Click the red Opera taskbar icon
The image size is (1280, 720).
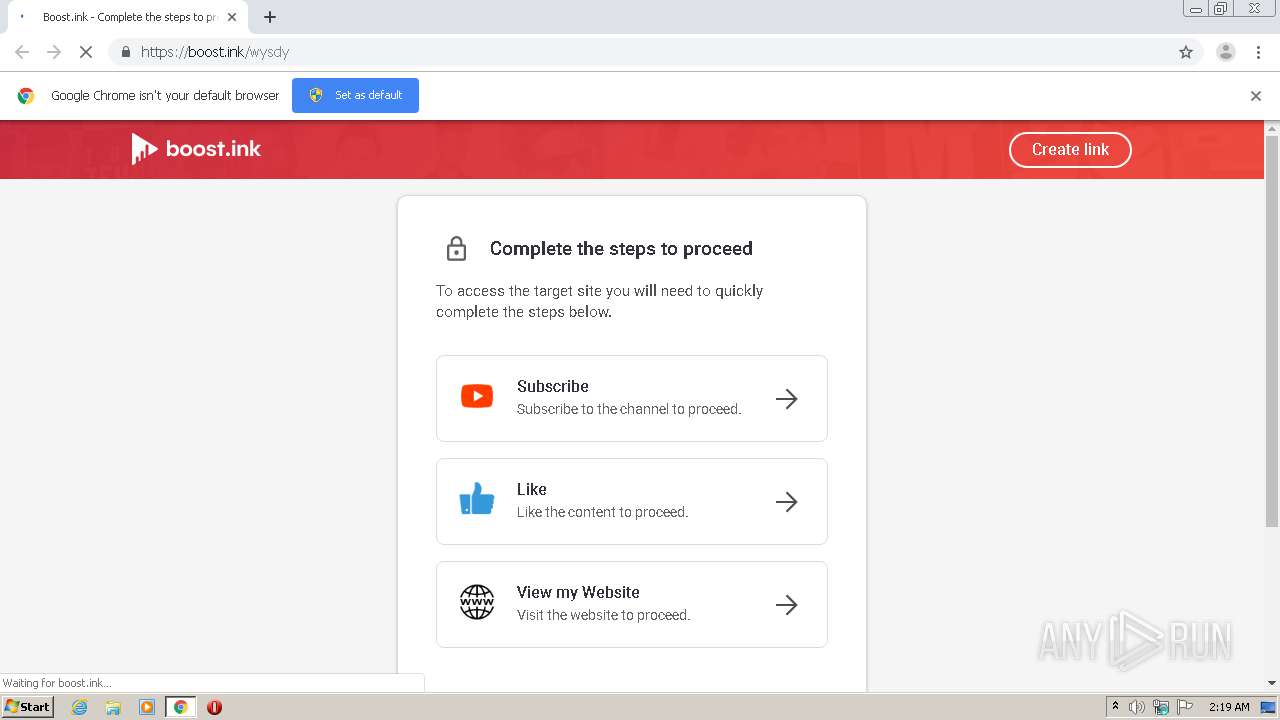[x=214, y=707]
